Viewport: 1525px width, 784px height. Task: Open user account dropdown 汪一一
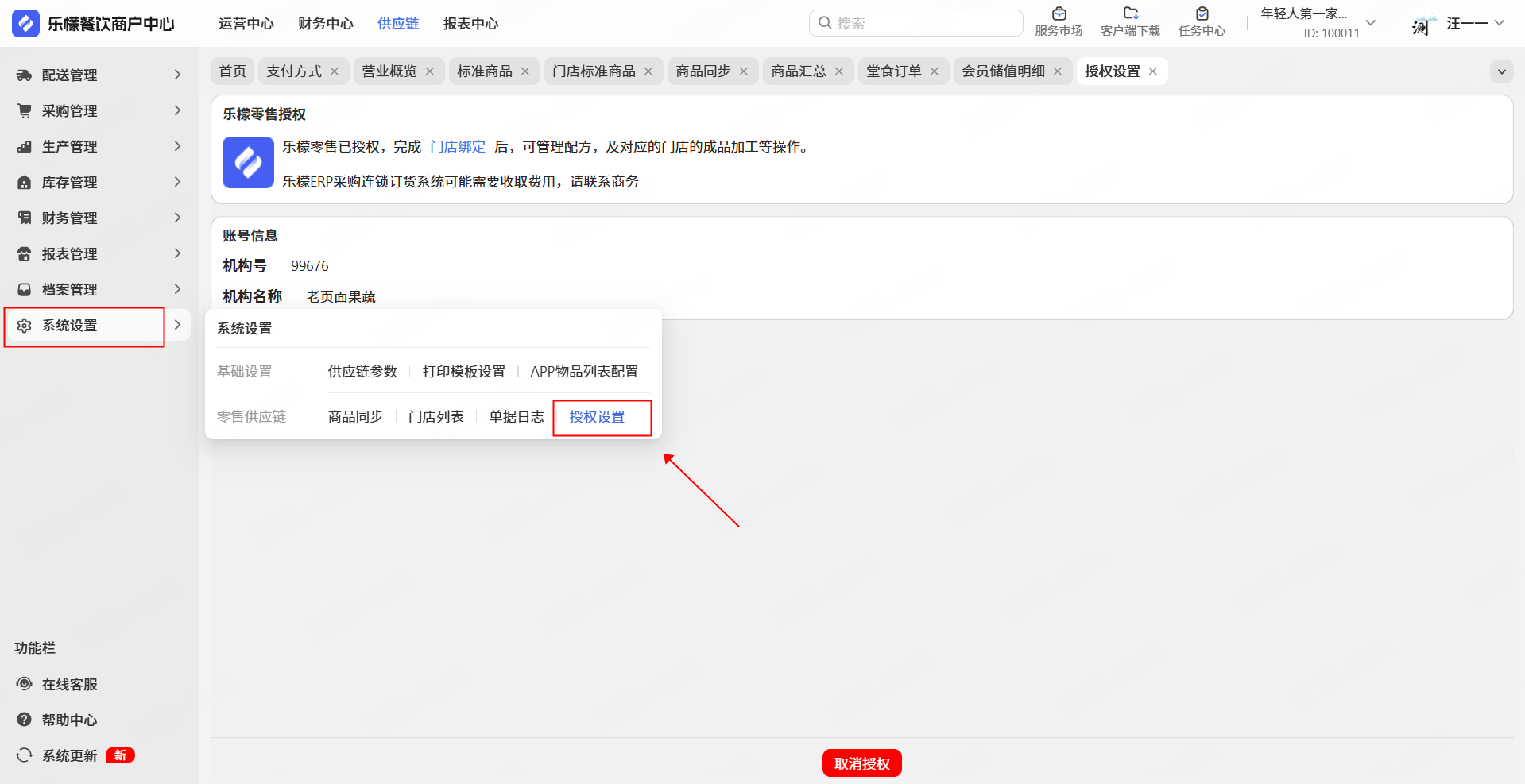coord(1500,23)
